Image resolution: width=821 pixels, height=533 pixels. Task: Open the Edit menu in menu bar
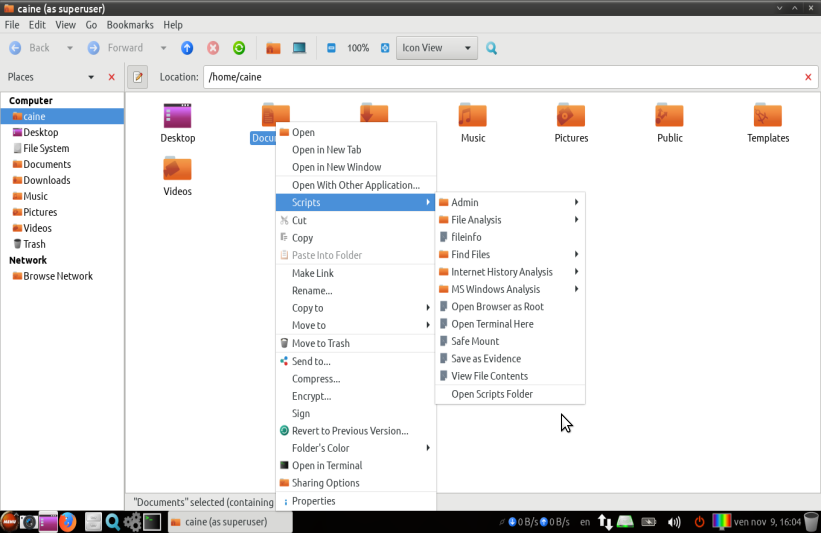37,24
